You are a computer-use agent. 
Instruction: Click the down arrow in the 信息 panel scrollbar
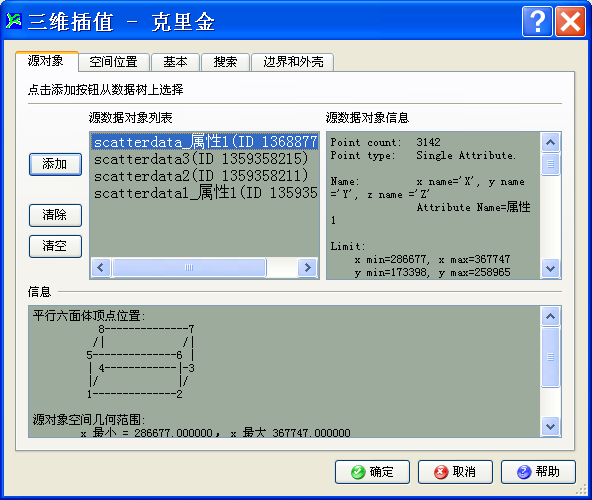tap(550, 427)
